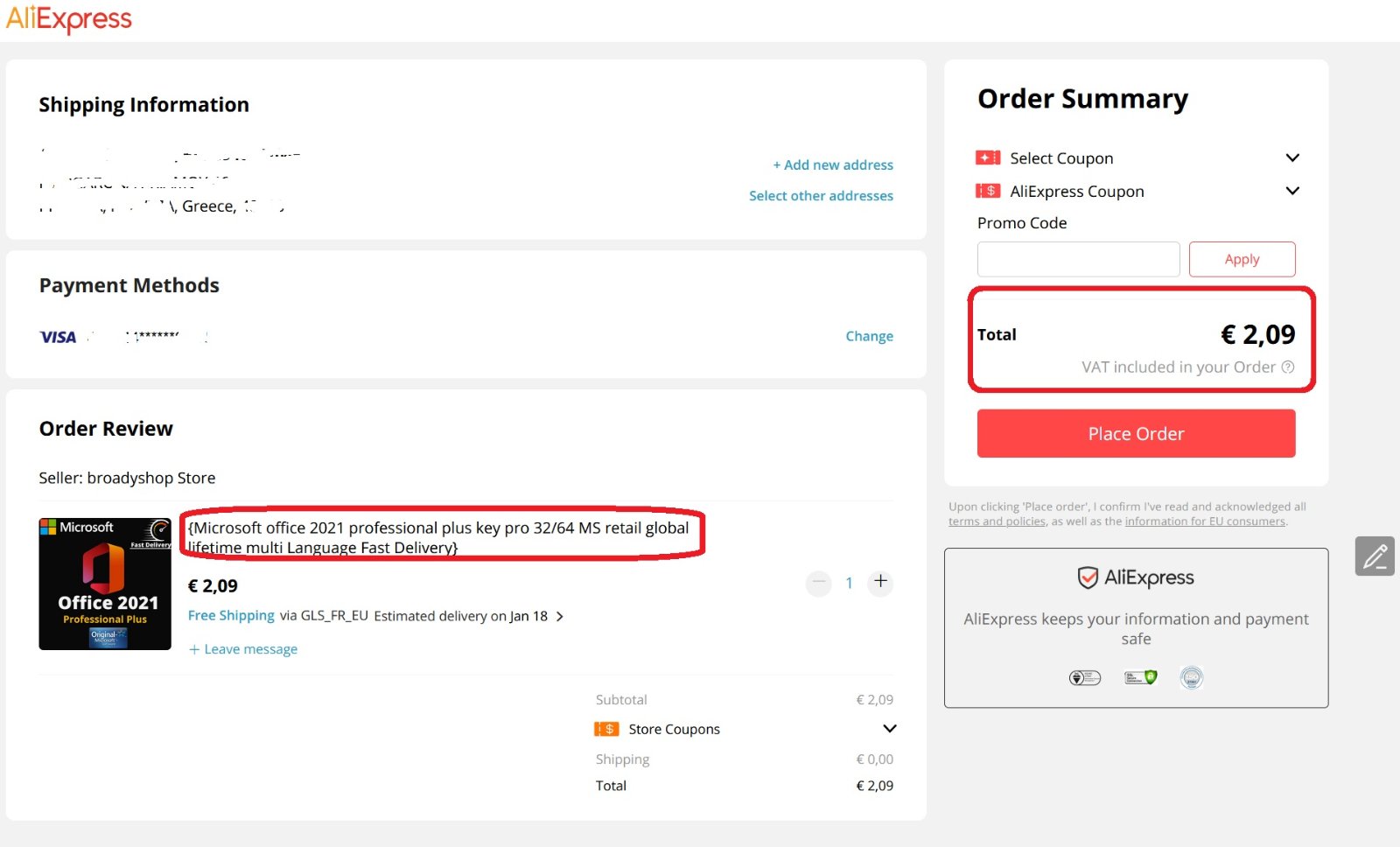Click the Place Order button
This screenshot has height=847, width=1400.
[x=1136, y=433]
